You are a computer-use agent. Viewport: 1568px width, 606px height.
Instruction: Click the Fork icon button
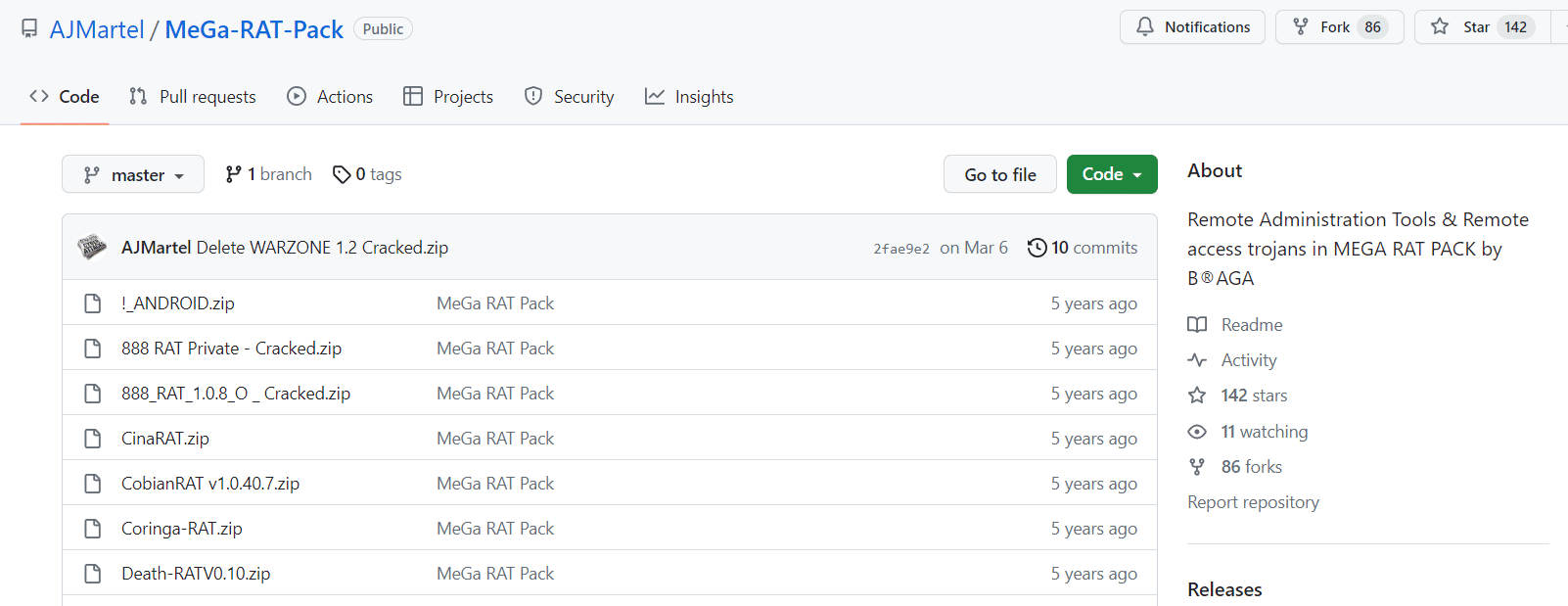point(1301,27)
